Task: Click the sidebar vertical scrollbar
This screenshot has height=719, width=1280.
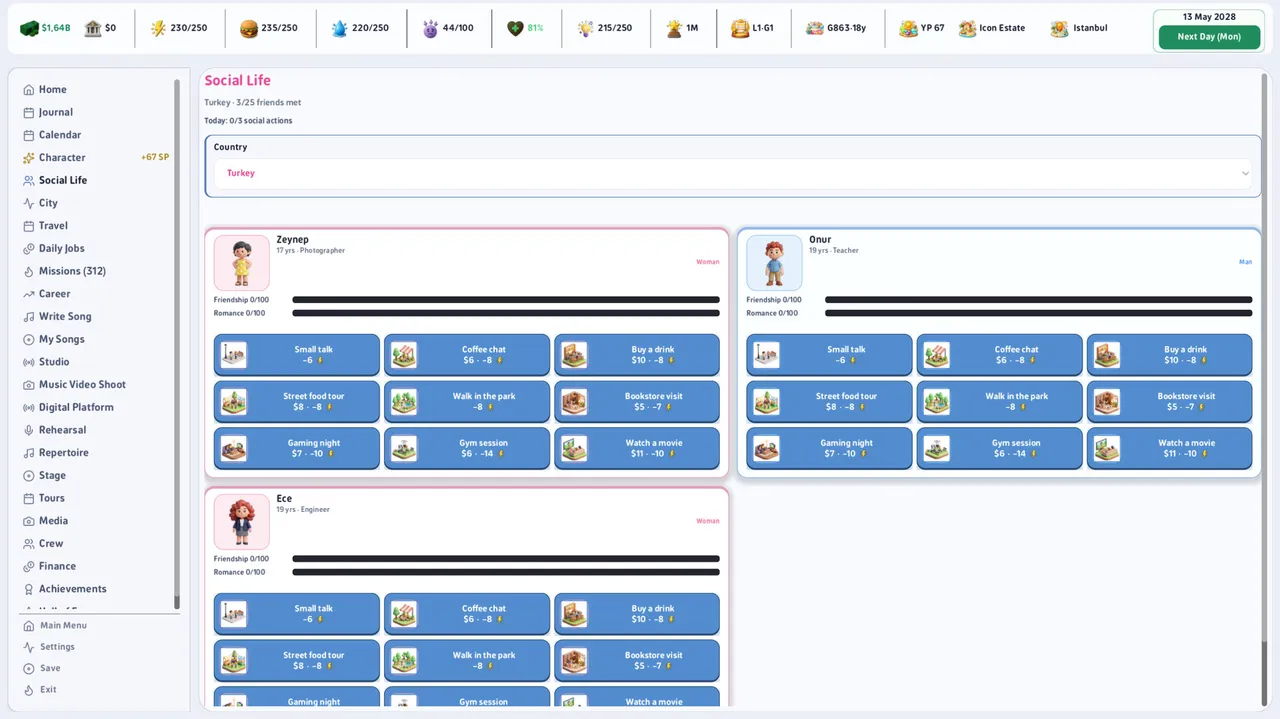Action: coord(177,345)
